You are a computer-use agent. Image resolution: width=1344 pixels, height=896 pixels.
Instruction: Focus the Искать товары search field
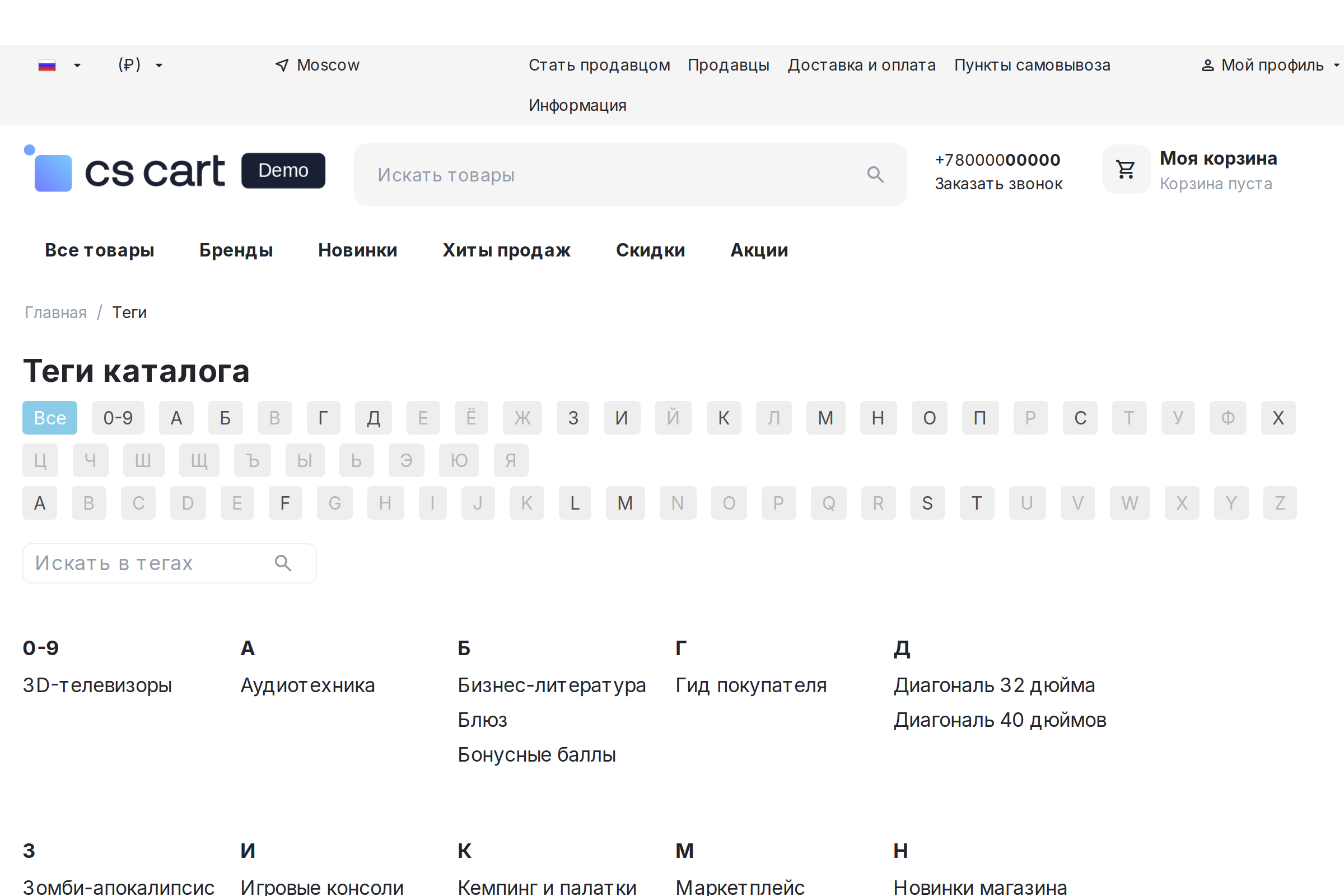pyautogui.click(x=629, y=175)
